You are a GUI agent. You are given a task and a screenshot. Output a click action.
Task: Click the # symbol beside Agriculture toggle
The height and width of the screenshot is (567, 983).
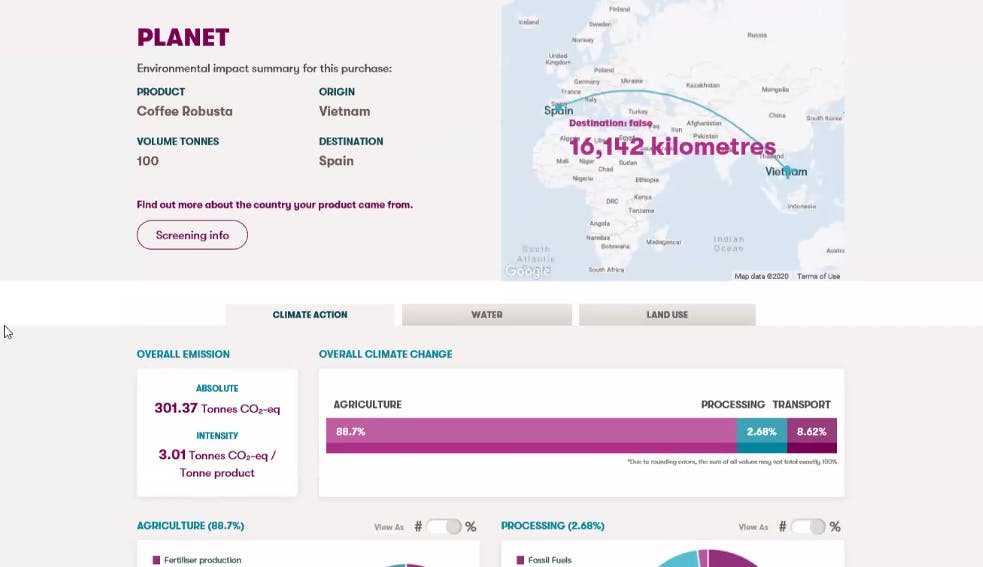pos(418,527)
